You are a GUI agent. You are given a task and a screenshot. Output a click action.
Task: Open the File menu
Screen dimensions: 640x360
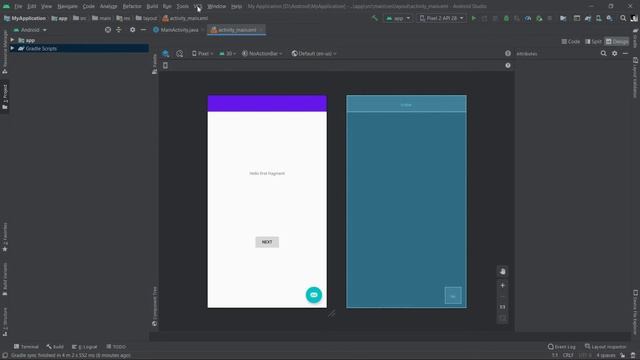[x=18, y=7]
